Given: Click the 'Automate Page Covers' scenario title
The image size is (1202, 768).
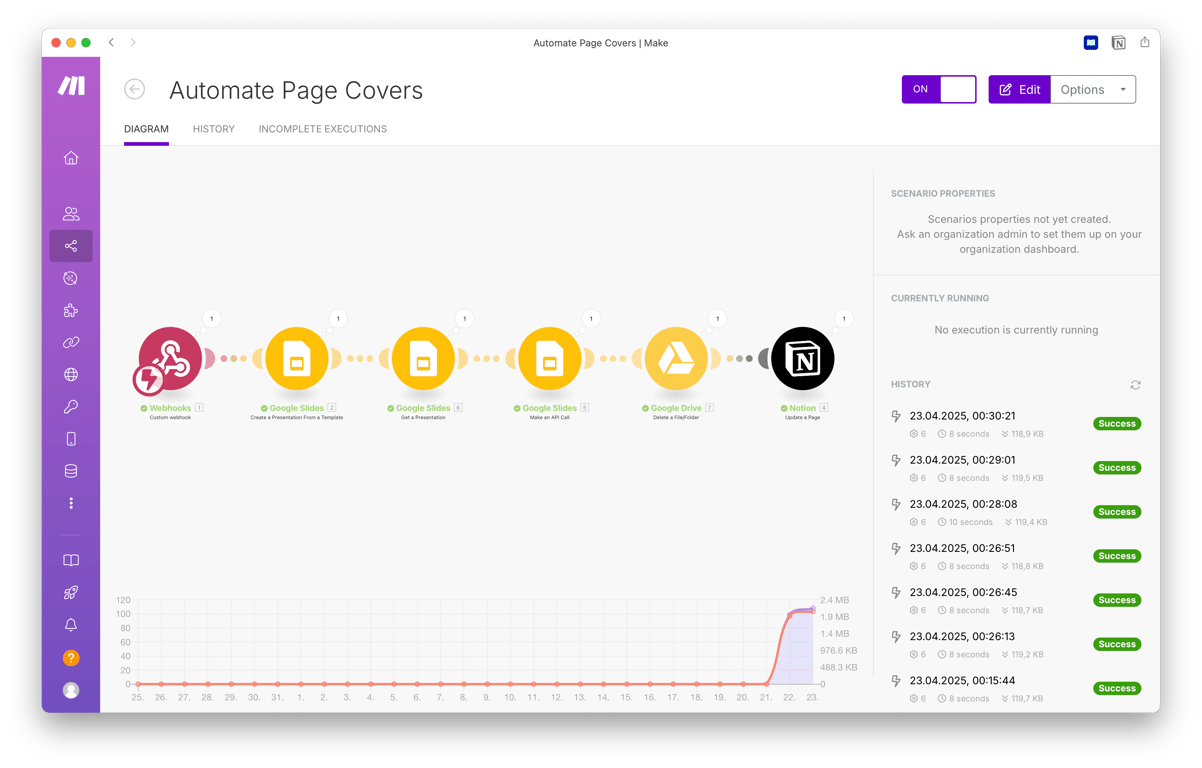Looking at the screenshot, I should [296, 90].
